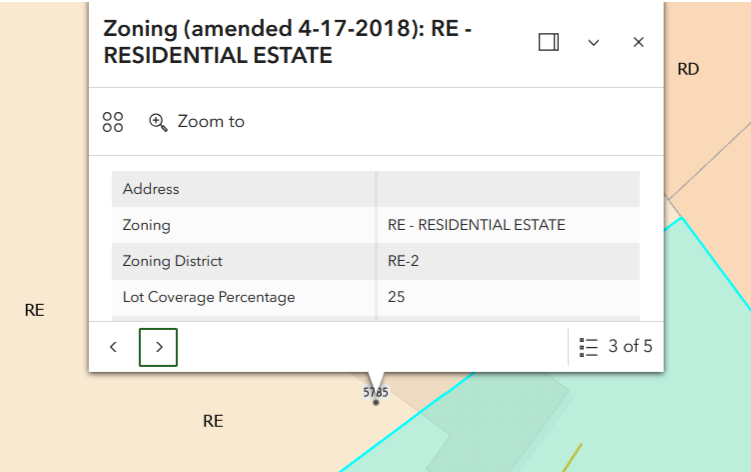
Task: Click the RE - RESIDENTIAL ESTATE value
Action: [x=477, y=225]
